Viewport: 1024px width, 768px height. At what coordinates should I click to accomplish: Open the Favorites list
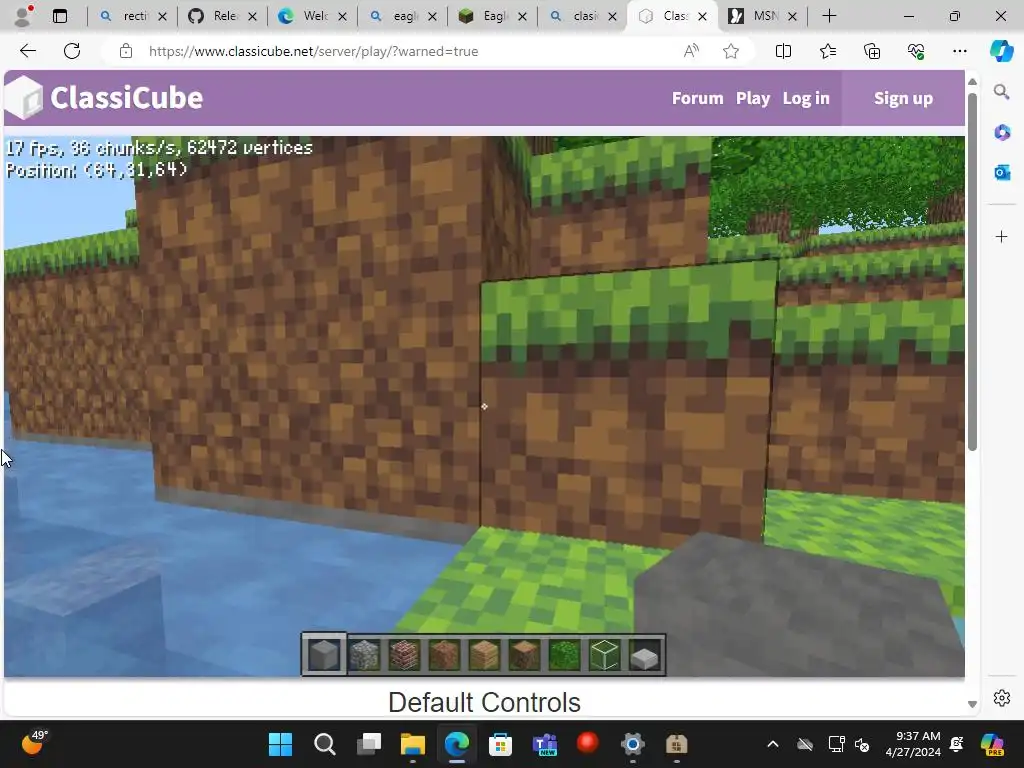(x=827, y=51)
